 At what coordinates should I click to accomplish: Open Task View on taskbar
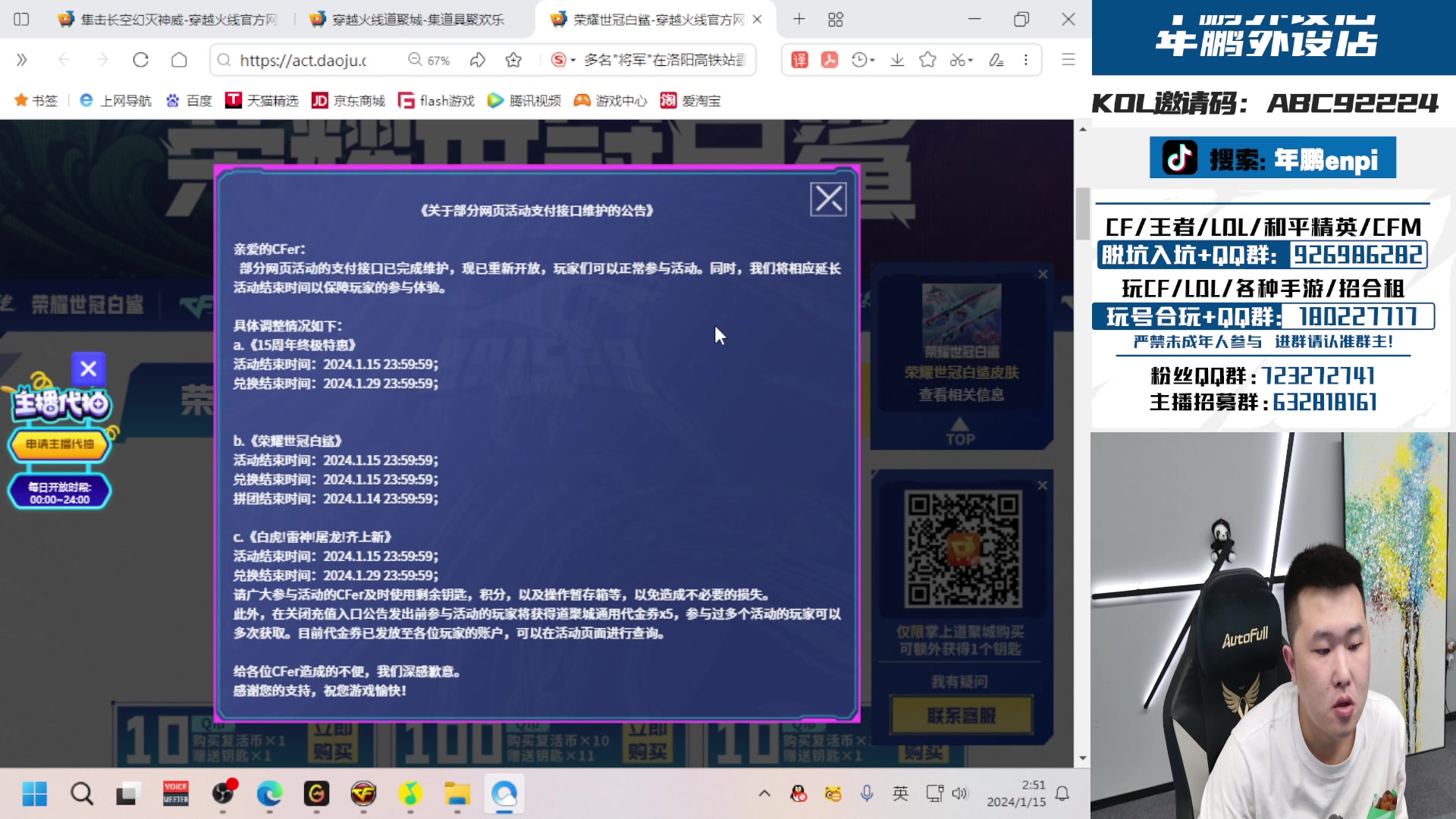[128, 794]
